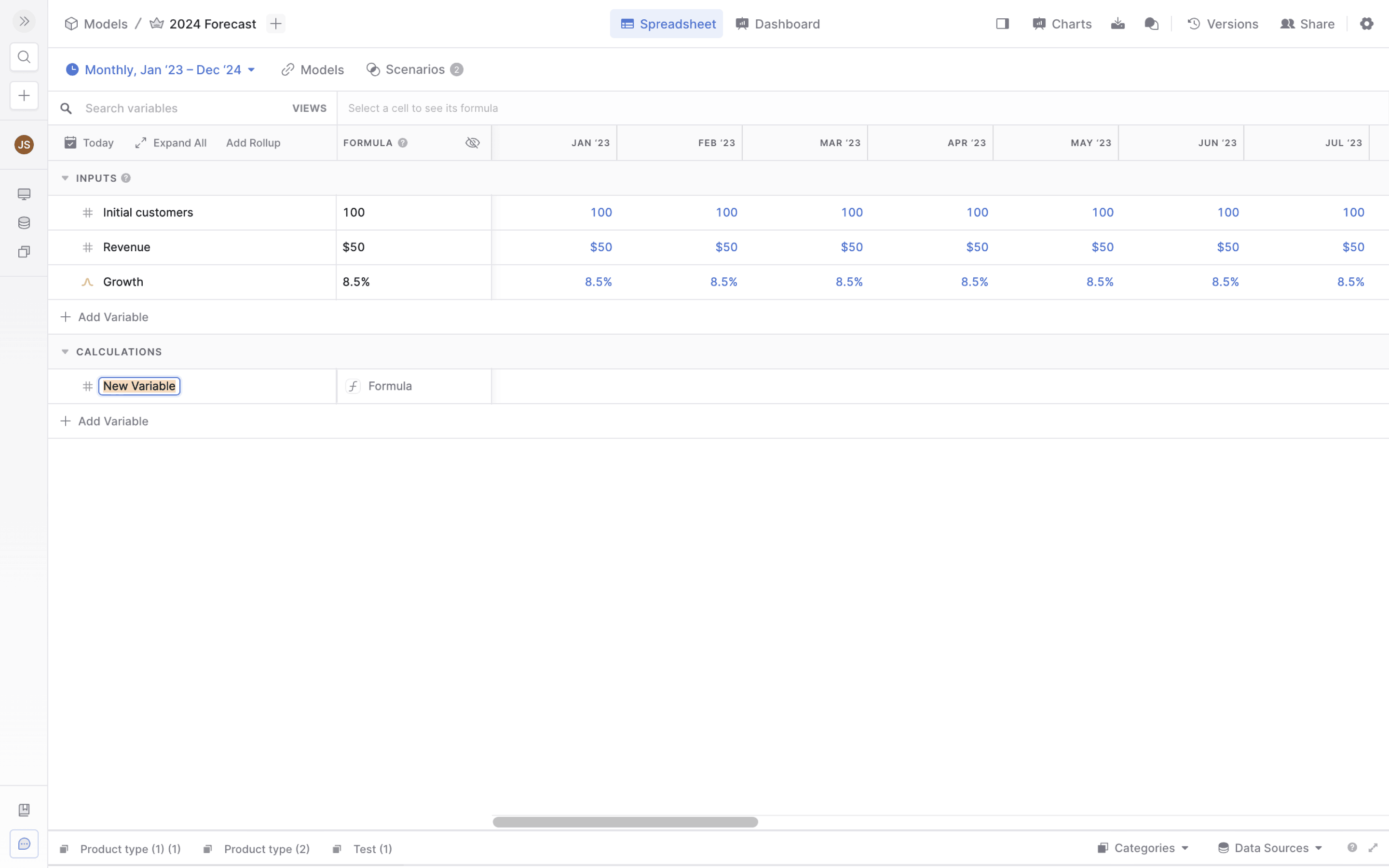Open Versions history
This screenshot has height=868, width=1389.
[1223, 24]
